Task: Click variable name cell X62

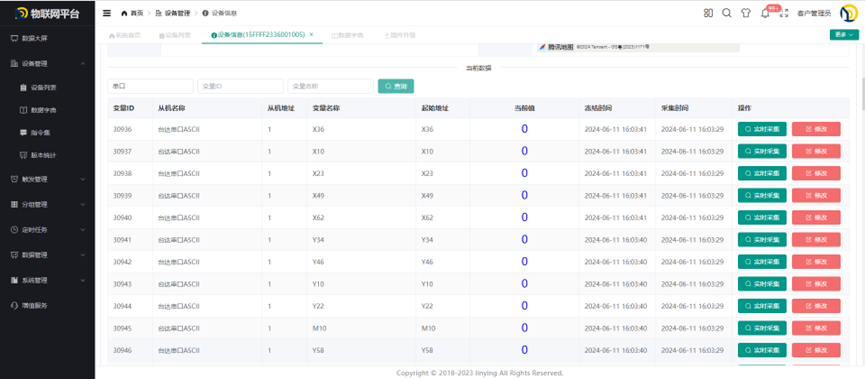Action: coord(318,217)
